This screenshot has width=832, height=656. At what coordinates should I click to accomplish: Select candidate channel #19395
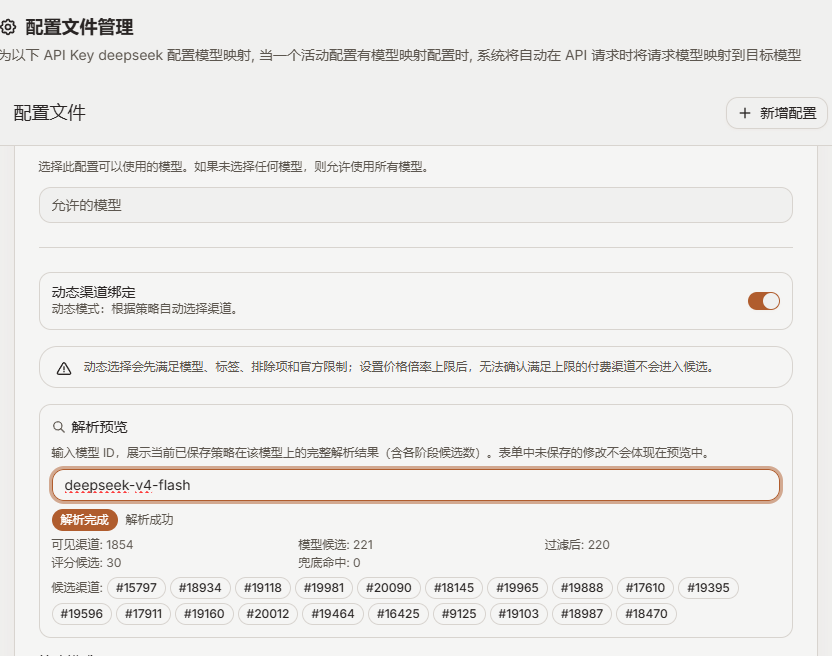point(708,588)
